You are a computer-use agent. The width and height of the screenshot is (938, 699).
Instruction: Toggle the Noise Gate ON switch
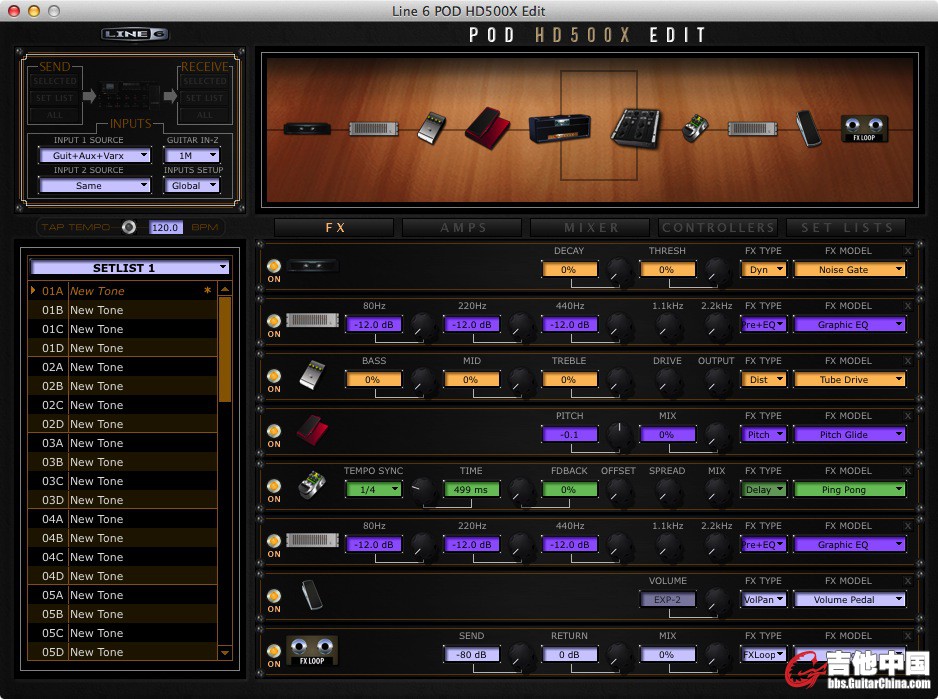274,266
